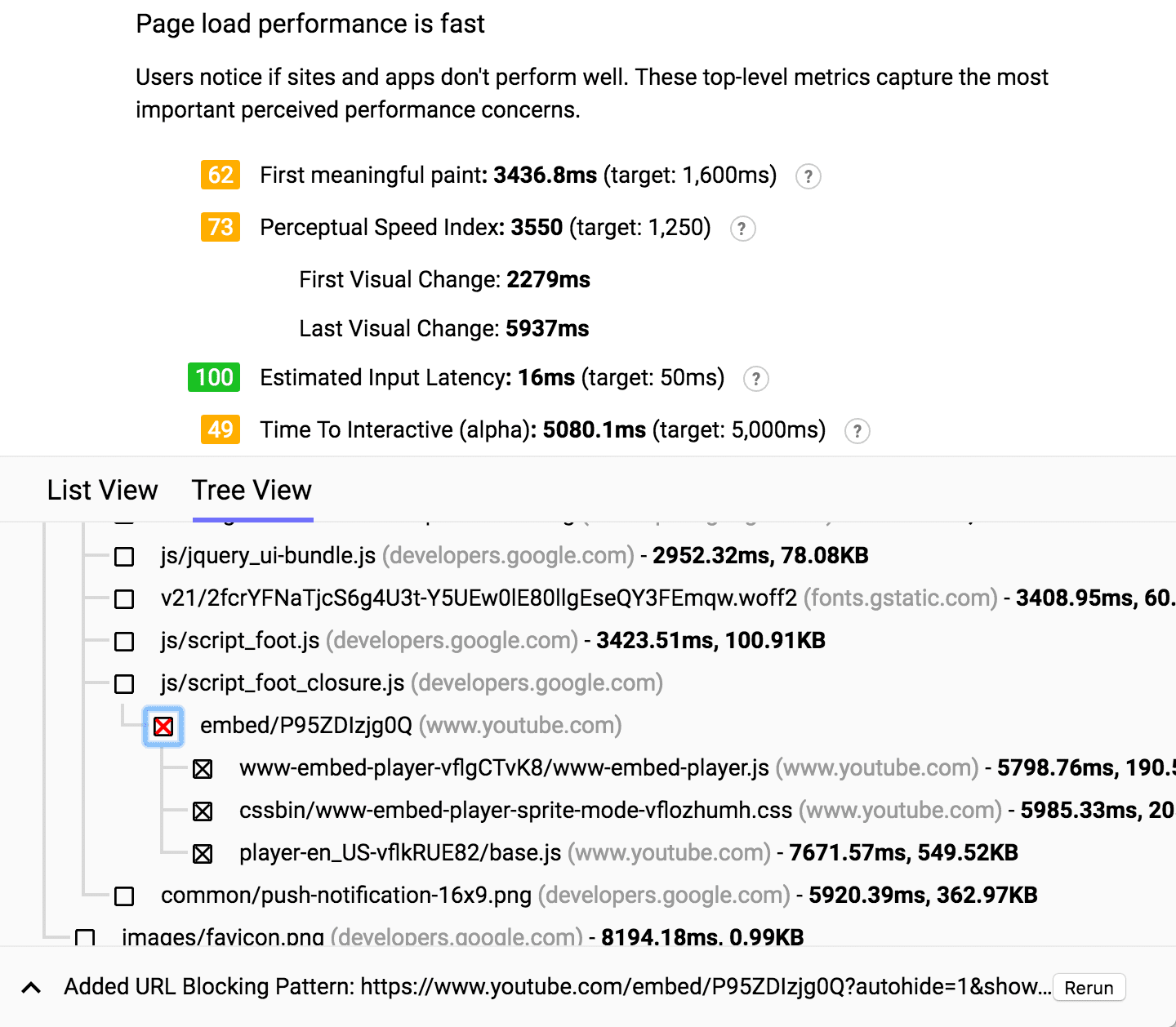The image size is (1176, 1027).
Task: Click the orange 62 score badge
Action: coord(220,176)
